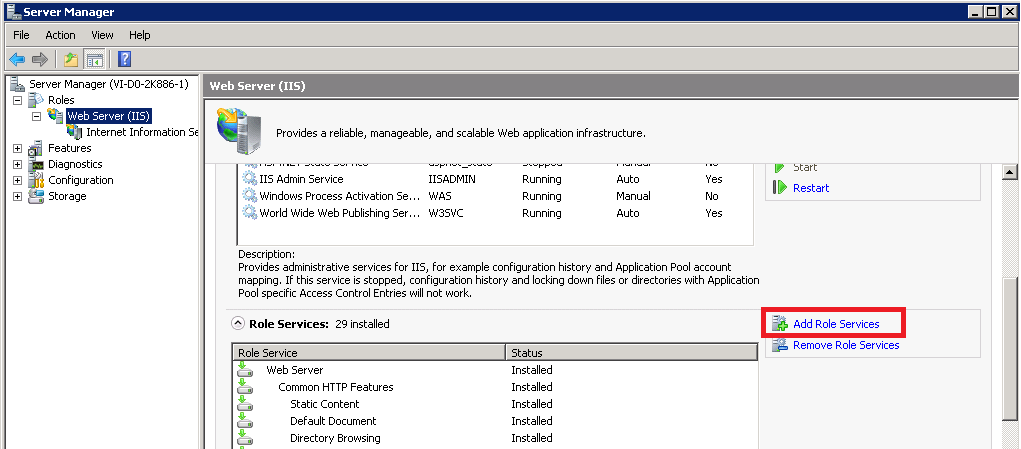Click the Back arrow toolbar icon

(17, 60)
